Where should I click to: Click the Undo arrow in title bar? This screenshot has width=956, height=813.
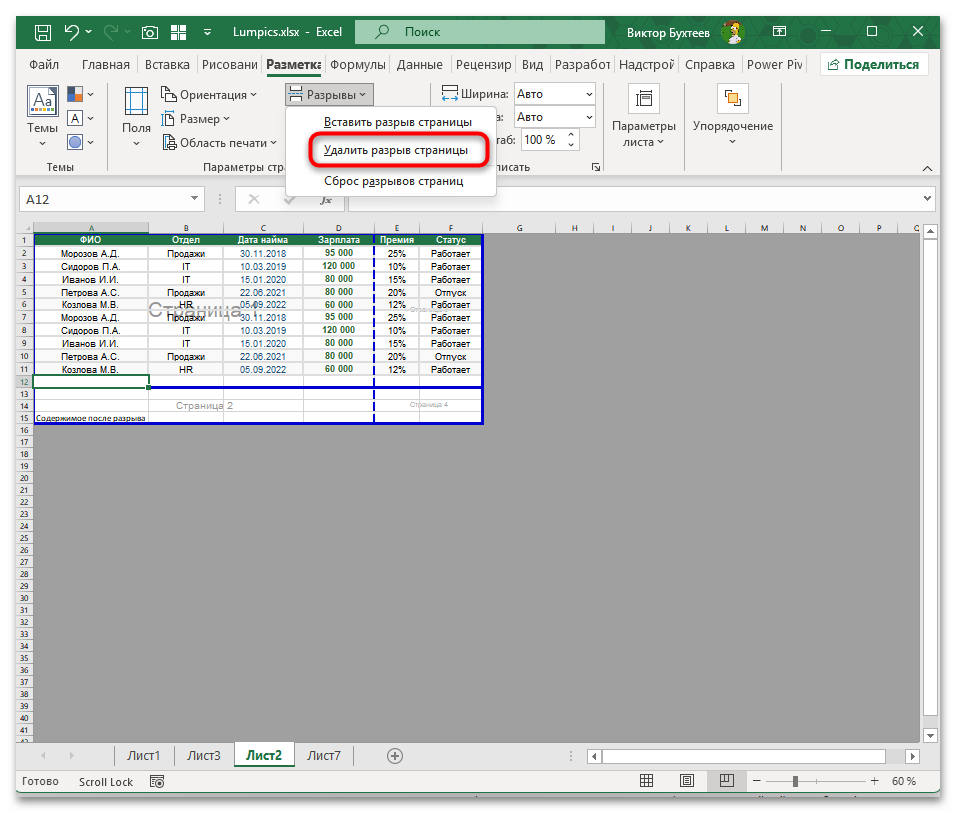point(72,32)
